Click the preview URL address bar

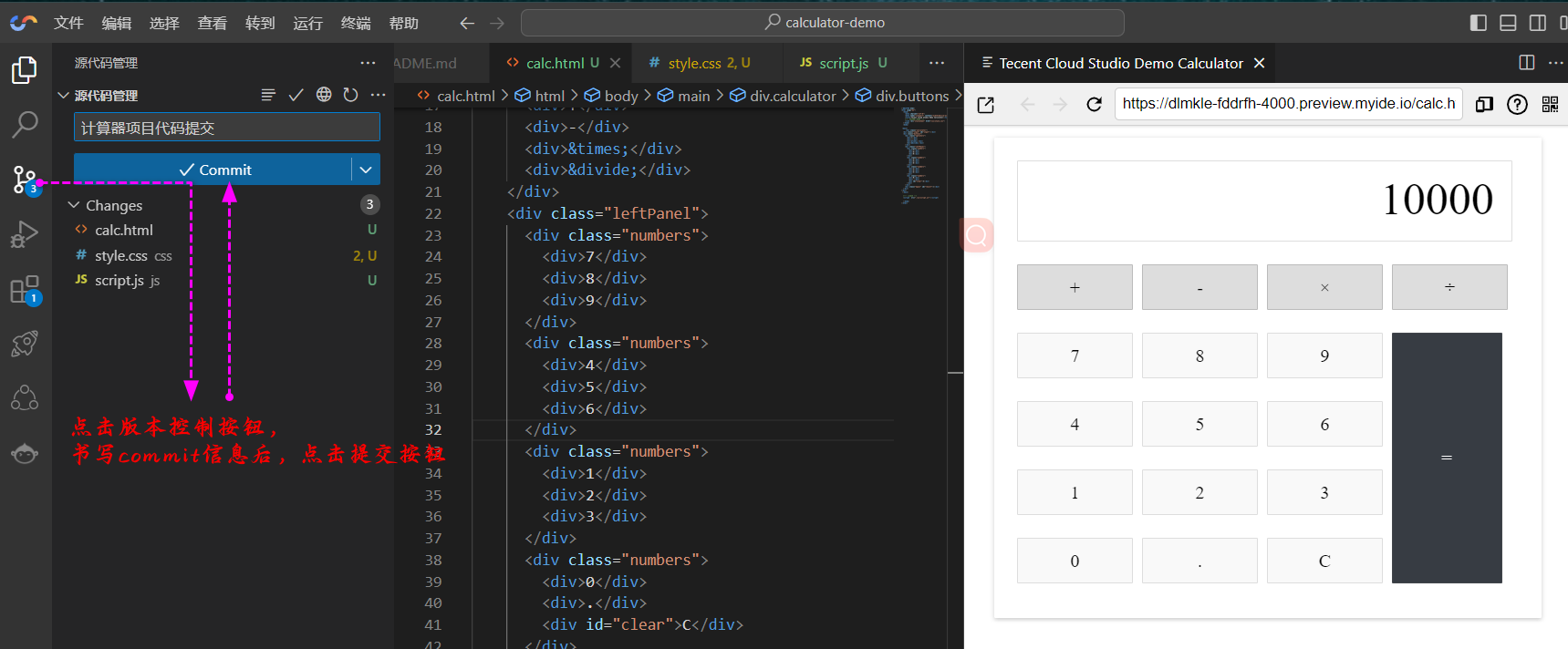(1288, 104)
